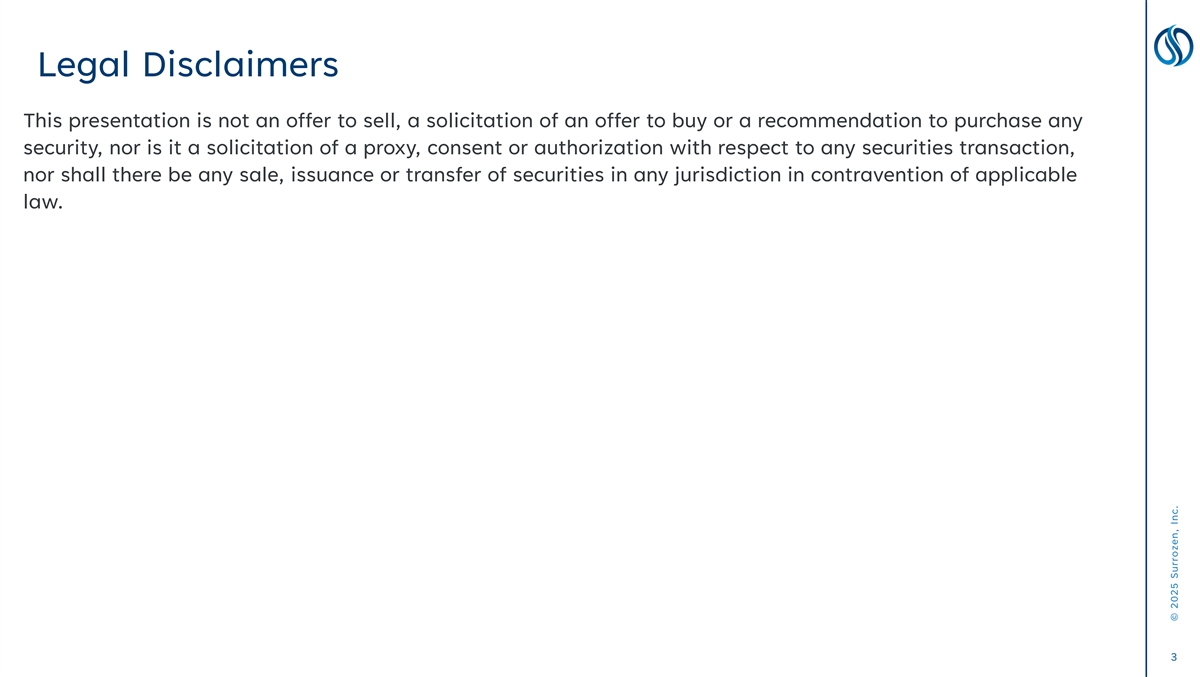1200x677 pixels.
Task: Click the word "security," starting line two
Action: [x=62, y=149]
